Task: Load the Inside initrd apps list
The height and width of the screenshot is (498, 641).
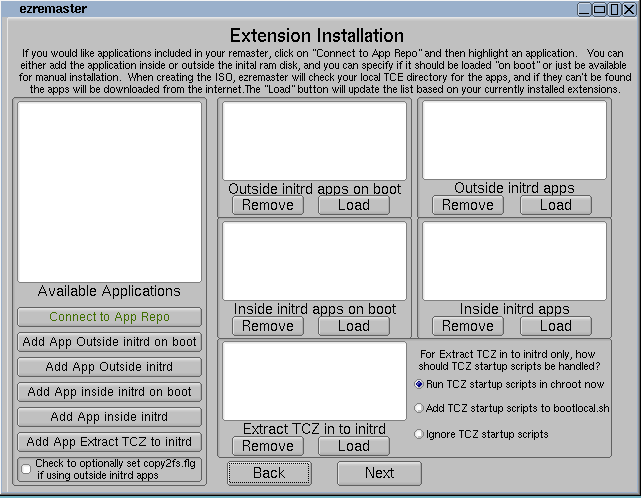Action: 555,326
